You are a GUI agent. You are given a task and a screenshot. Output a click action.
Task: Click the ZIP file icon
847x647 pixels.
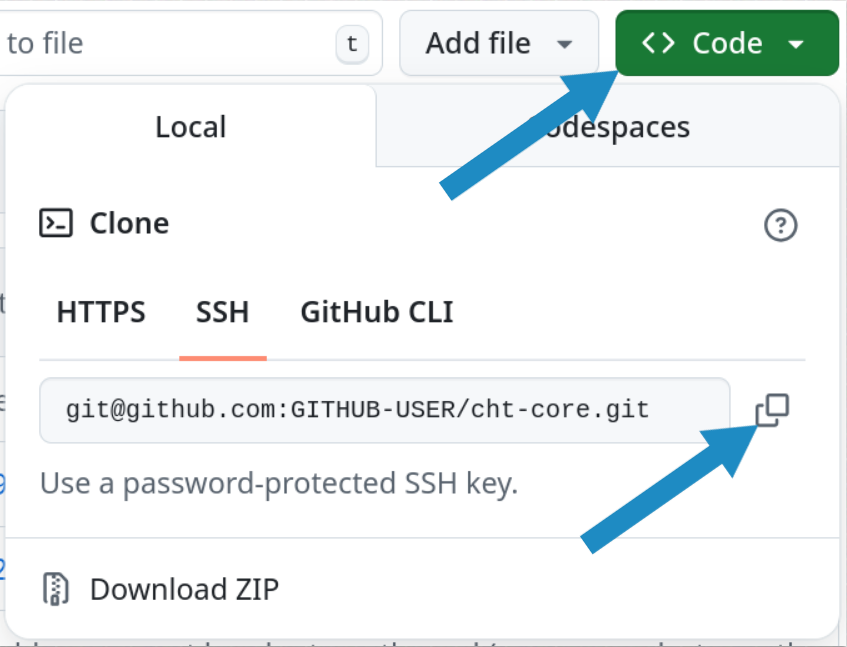[56, 589]
